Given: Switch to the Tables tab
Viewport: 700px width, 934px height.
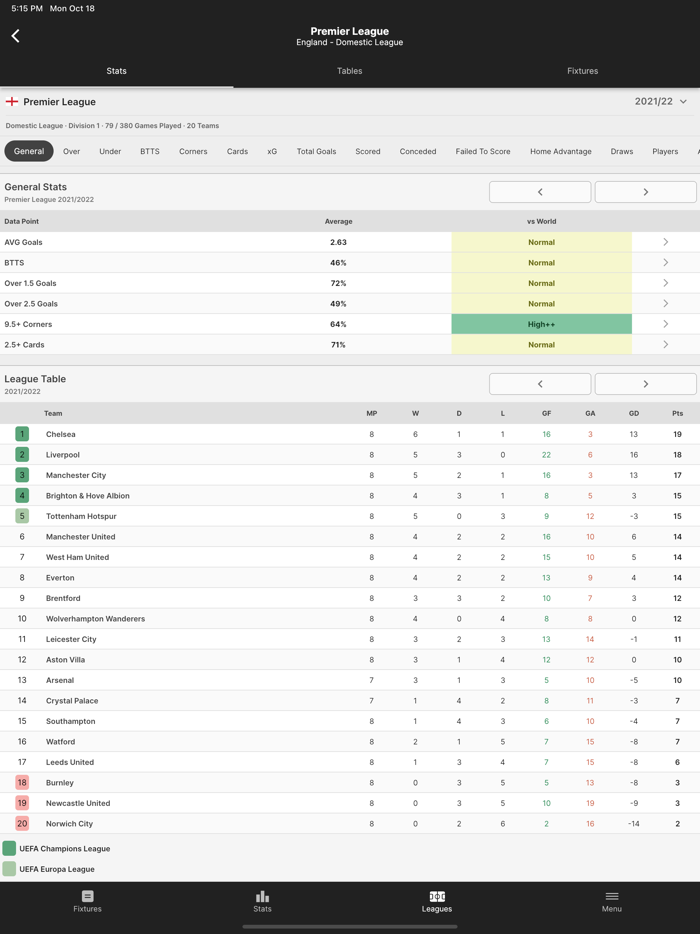Looking at the screenshot, I should (350, 71).
